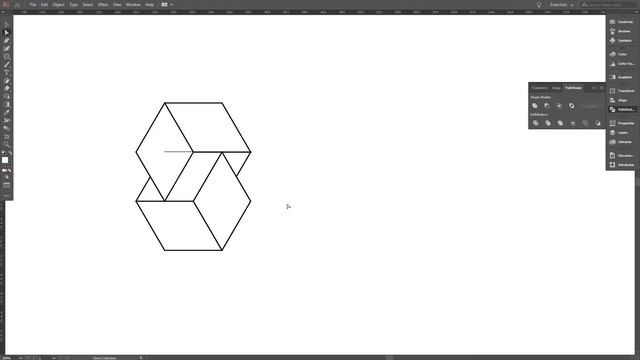Open the Layers panel from dock

(621, 133)
